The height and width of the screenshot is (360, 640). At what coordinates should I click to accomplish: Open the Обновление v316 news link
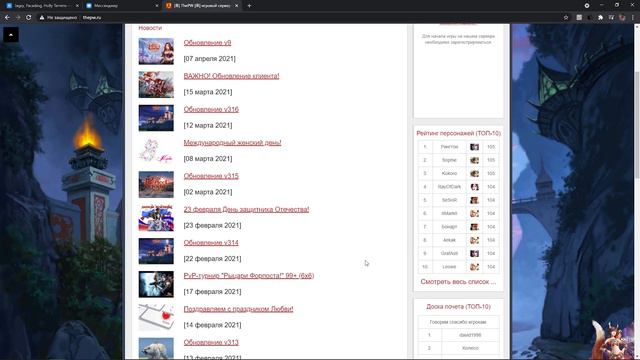[x=211, y=109]
